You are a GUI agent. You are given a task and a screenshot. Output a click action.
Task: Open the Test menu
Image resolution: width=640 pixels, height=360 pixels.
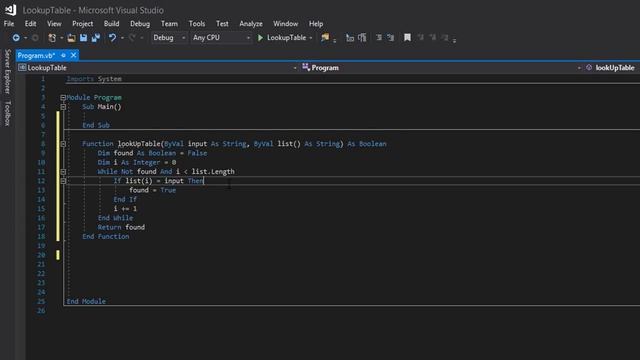click(x=222, y=24)
